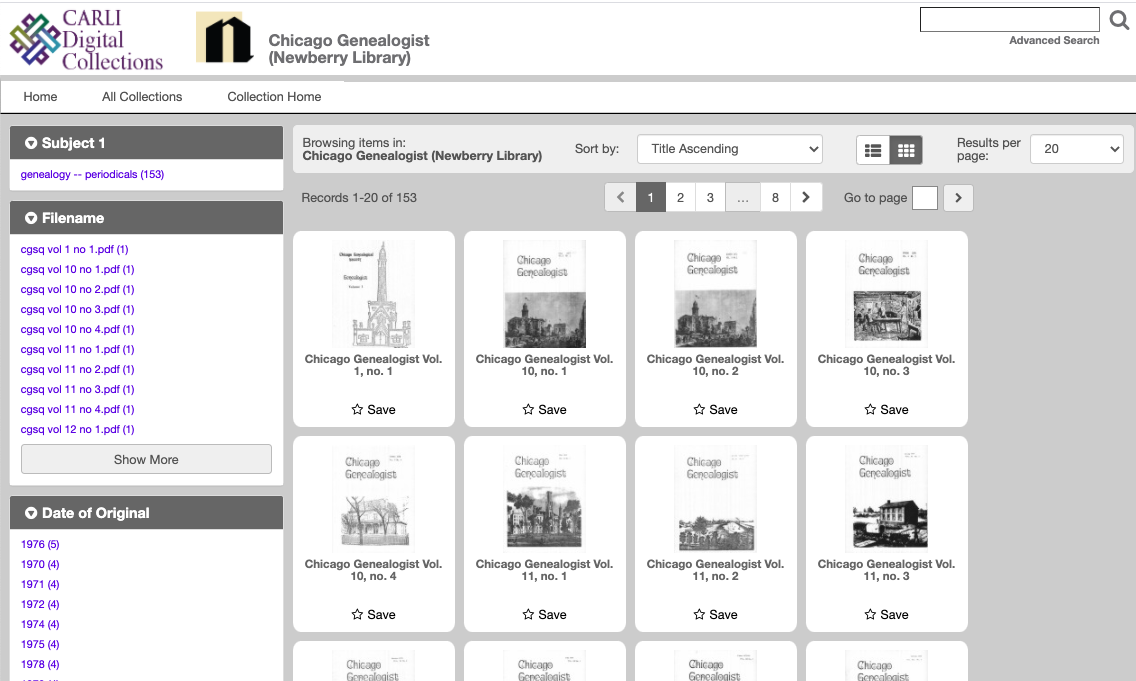The width and height of the screenshot is (1136, 681).
Task: Save Chicago Genealogist Vol. 10, no. 1
Action: 545,409
